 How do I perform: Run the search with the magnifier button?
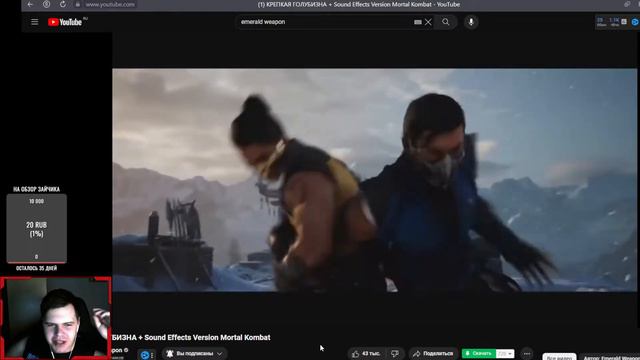click(446, 22)
